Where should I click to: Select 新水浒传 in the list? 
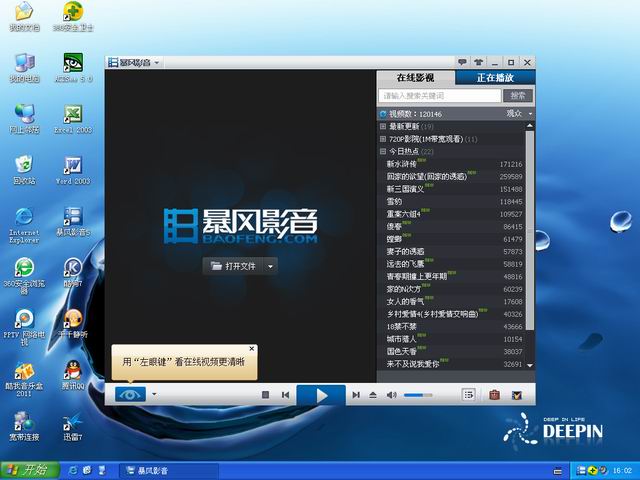pyautogui.click(x=452, y=164)
